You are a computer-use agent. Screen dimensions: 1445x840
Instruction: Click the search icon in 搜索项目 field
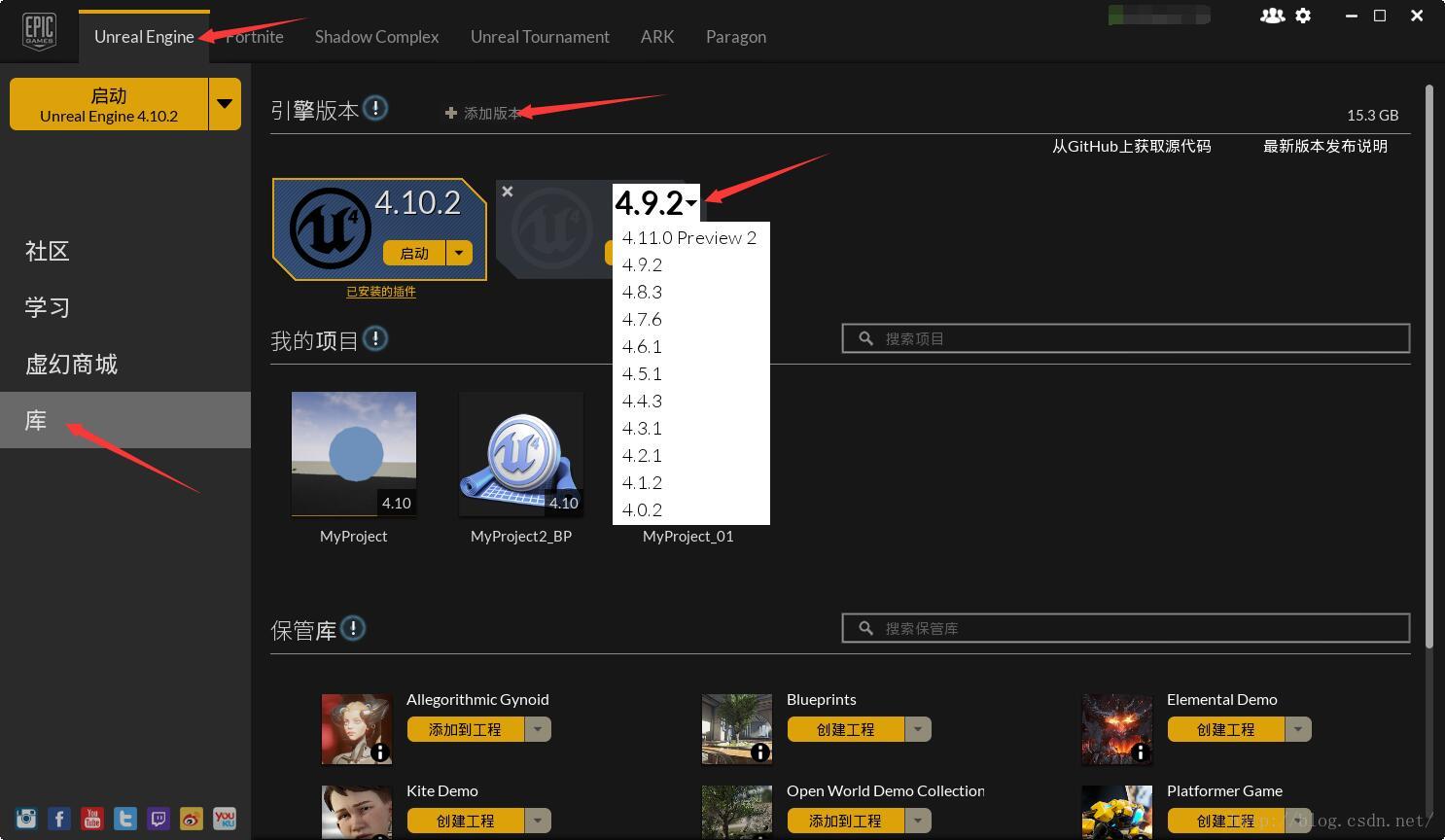865,338
